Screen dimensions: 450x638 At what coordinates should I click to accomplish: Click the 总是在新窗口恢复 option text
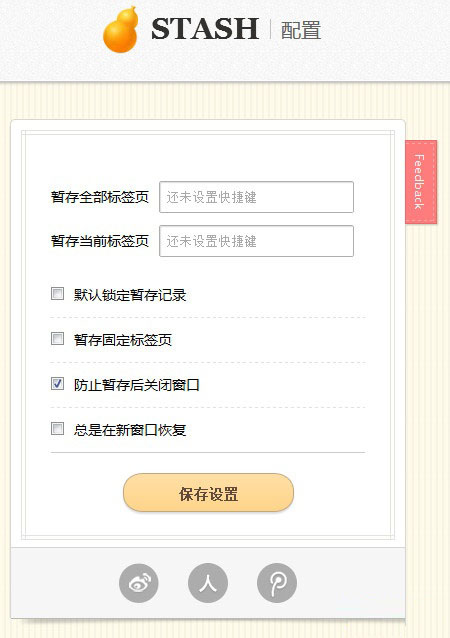point(130,430)
